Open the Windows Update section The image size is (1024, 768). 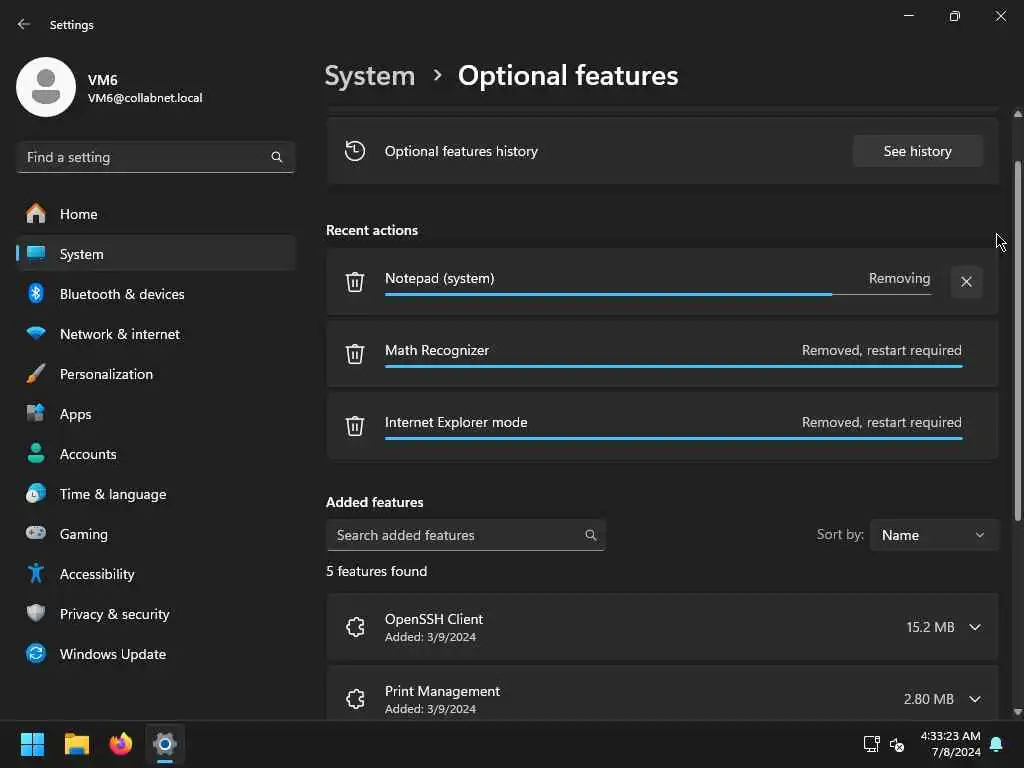click(112, 654)
